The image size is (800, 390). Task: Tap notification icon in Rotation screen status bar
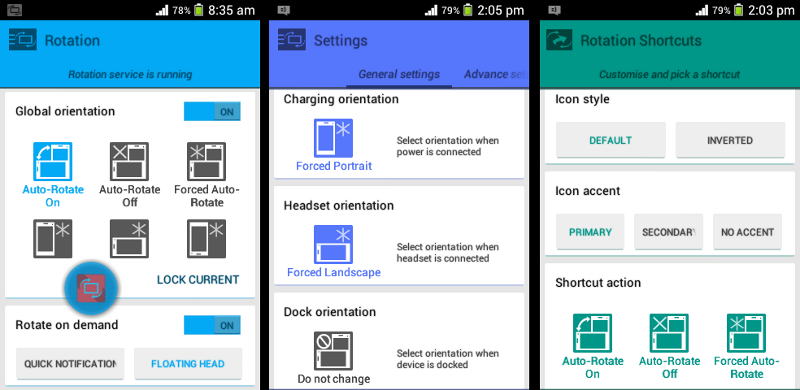pos(15,10)
